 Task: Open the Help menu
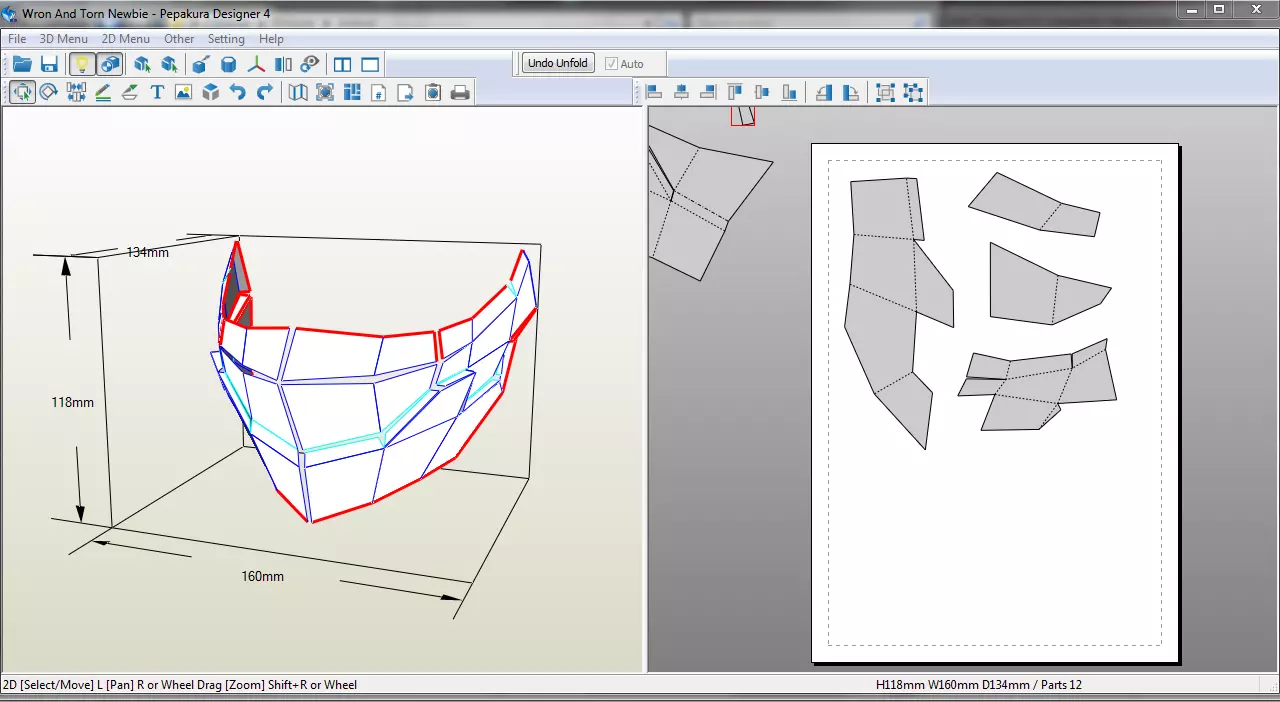271,39
